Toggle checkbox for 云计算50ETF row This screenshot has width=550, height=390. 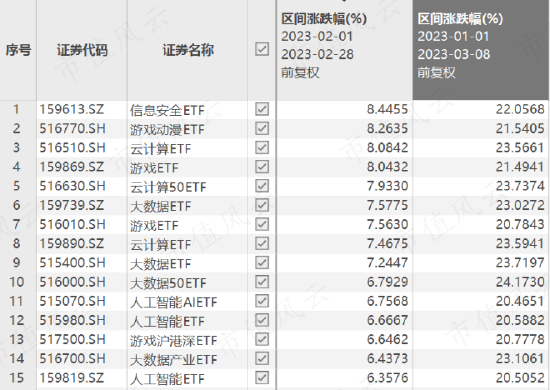(x=262, y=186)
